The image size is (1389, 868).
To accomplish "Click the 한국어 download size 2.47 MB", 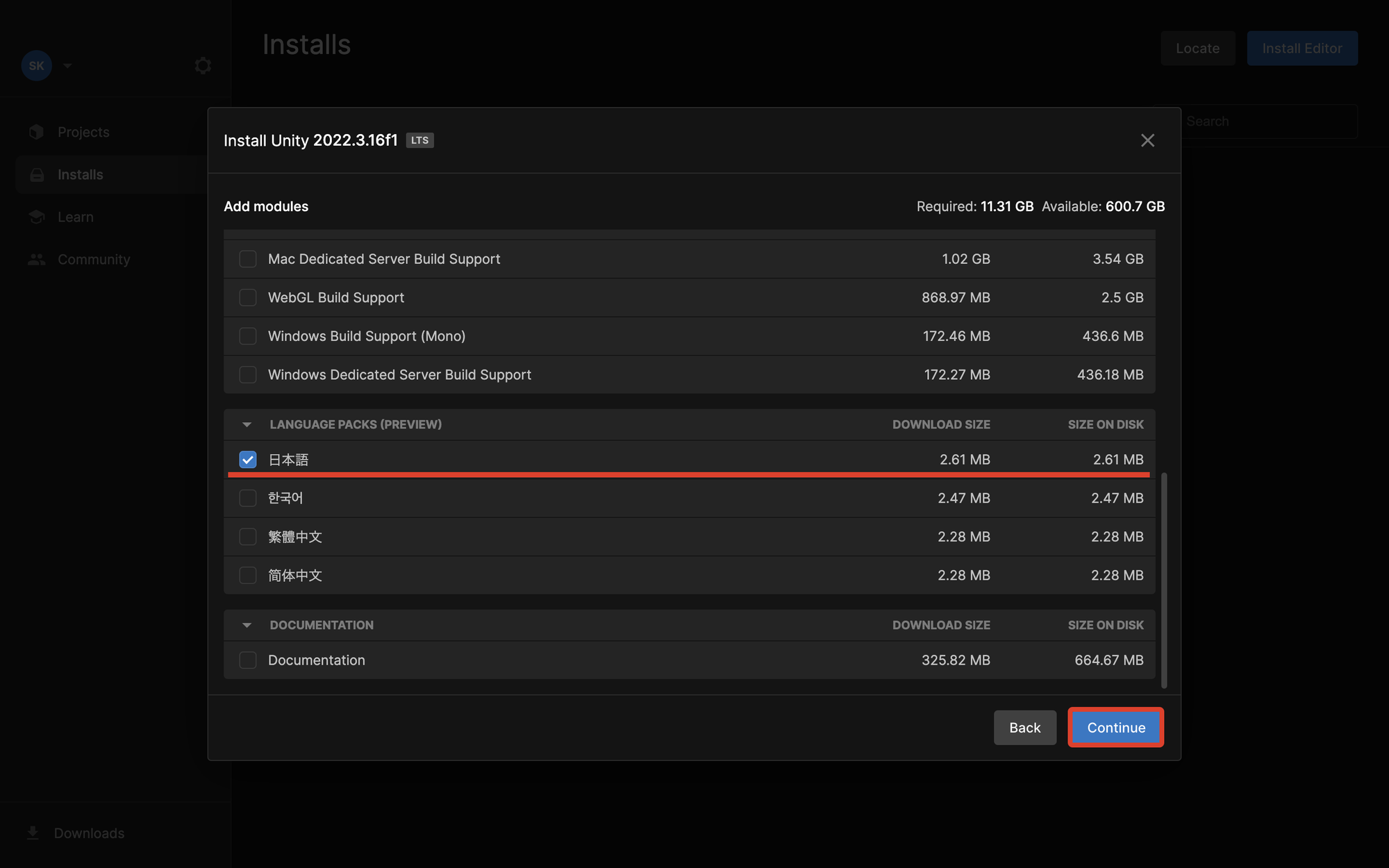I will click(x=964, y=498).
